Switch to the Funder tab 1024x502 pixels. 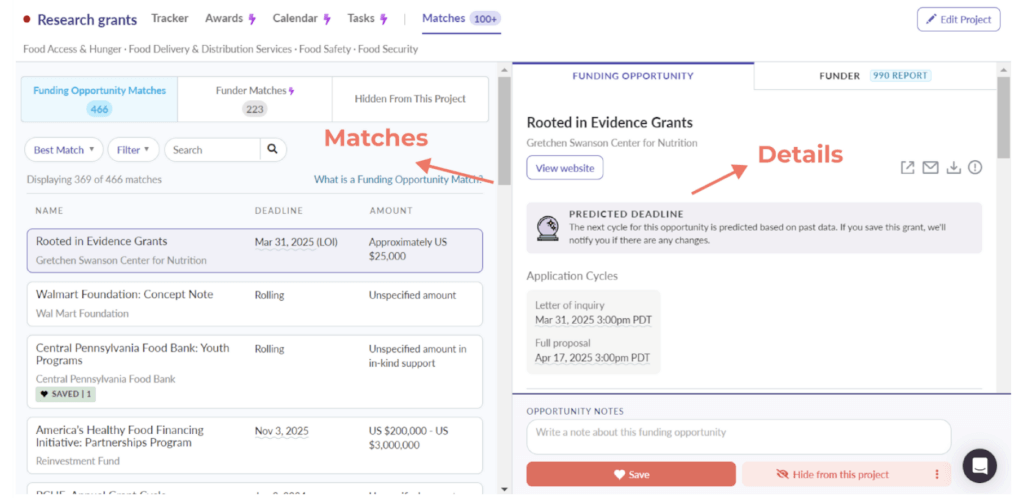point(874,76)
